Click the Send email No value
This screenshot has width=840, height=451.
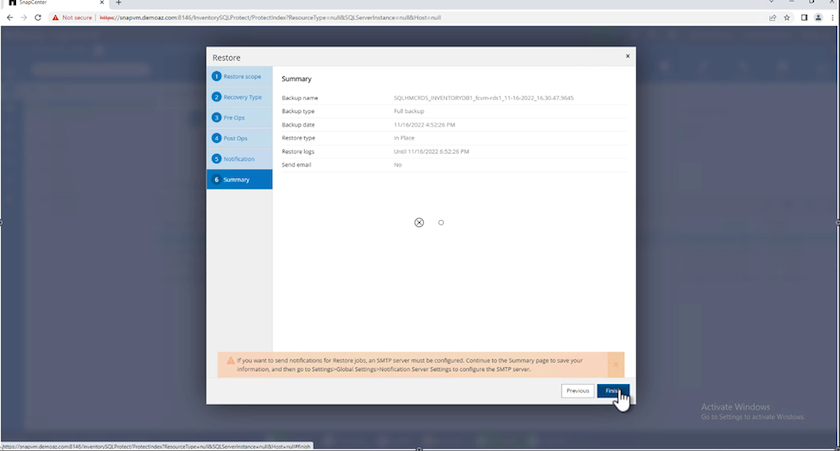398,165
